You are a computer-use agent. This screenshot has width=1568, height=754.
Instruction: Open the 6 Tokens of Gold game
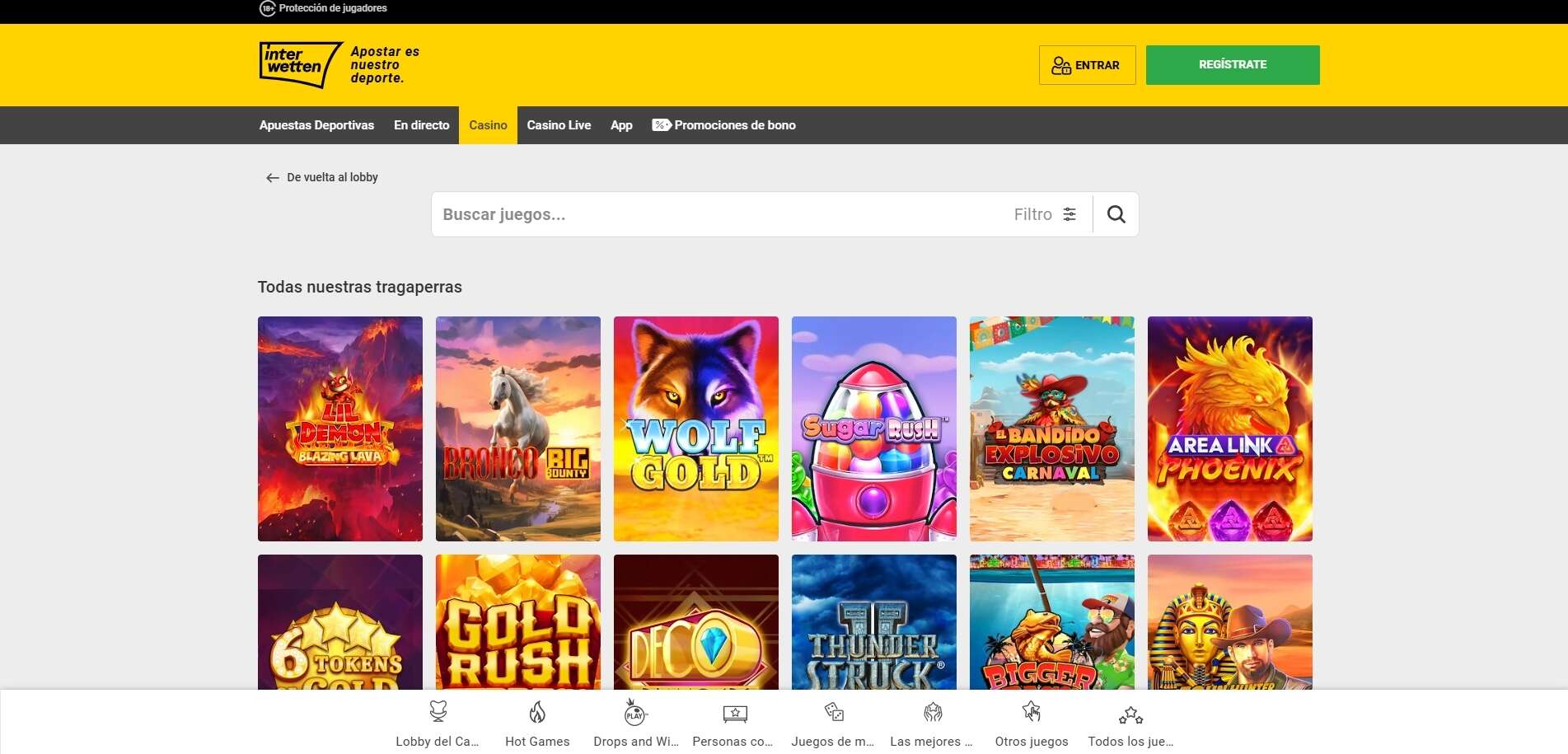pyautogui.click(x=340, y=622)
